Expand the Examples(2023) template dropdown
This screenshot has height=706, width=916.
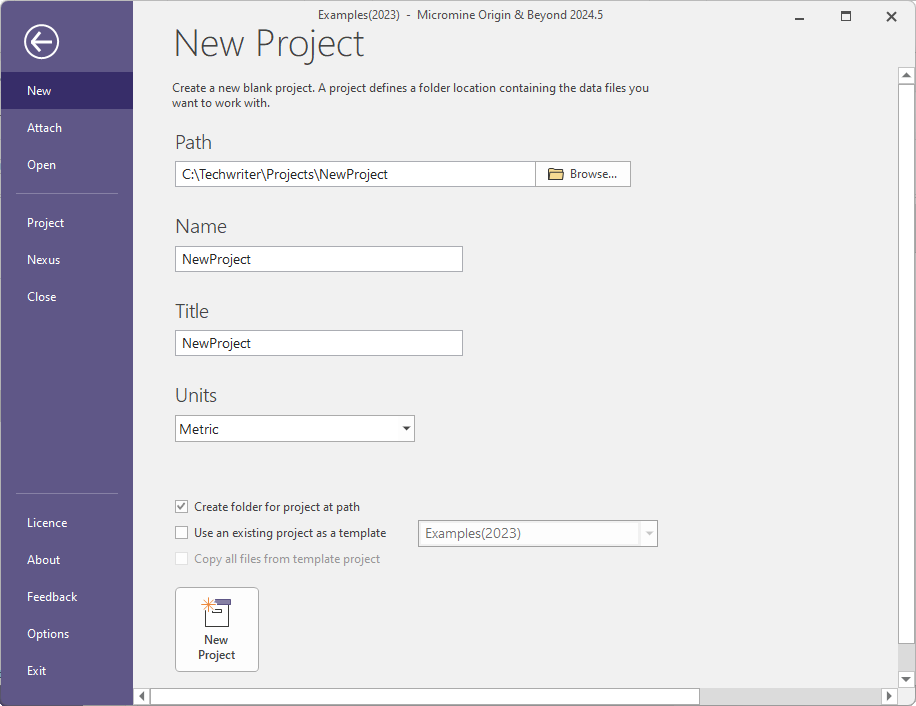tap(648, 533)
